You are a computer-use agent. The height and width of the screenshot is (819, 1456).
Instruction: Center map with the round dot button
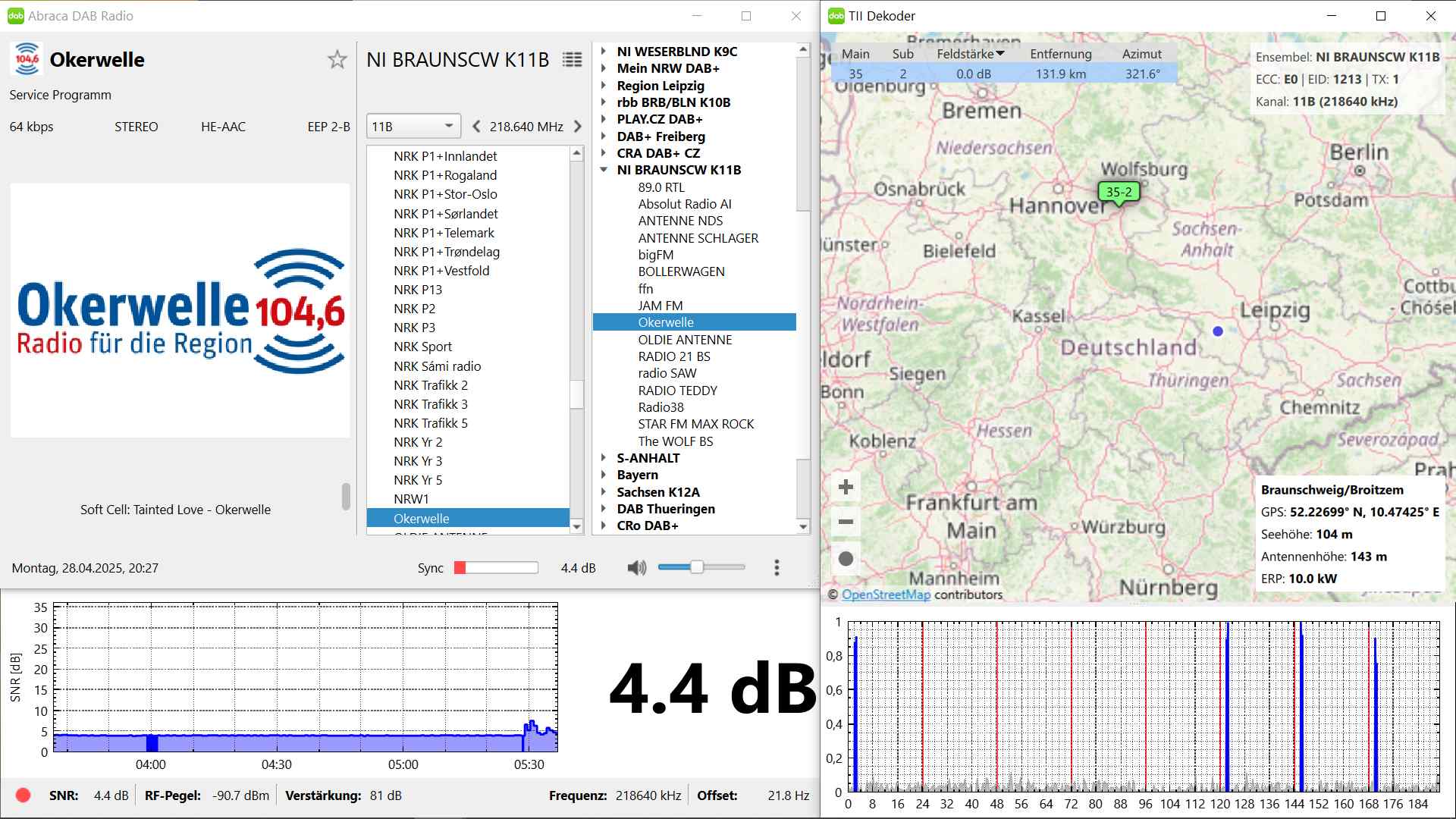pos(846,559)
